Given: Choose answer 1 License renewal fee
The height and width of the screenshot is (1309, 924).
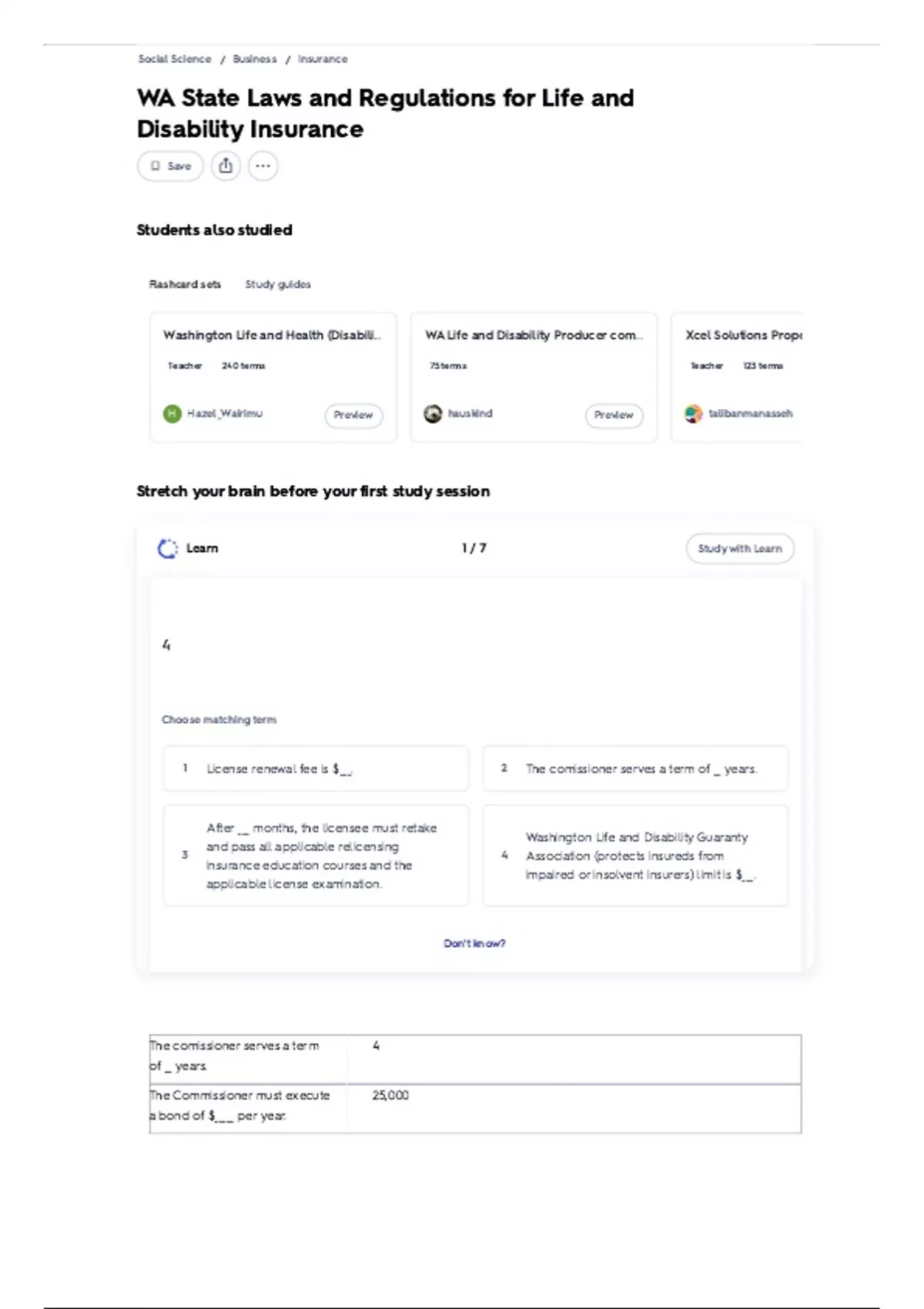Looking at the screenshot, I should [316, 768].
